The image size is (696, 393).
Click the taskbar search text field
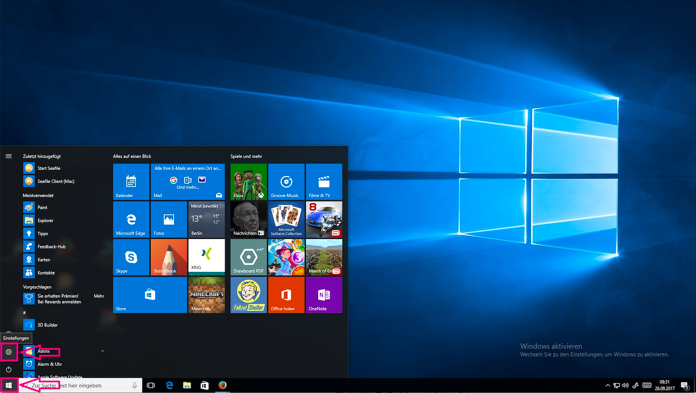coord(80,385)
